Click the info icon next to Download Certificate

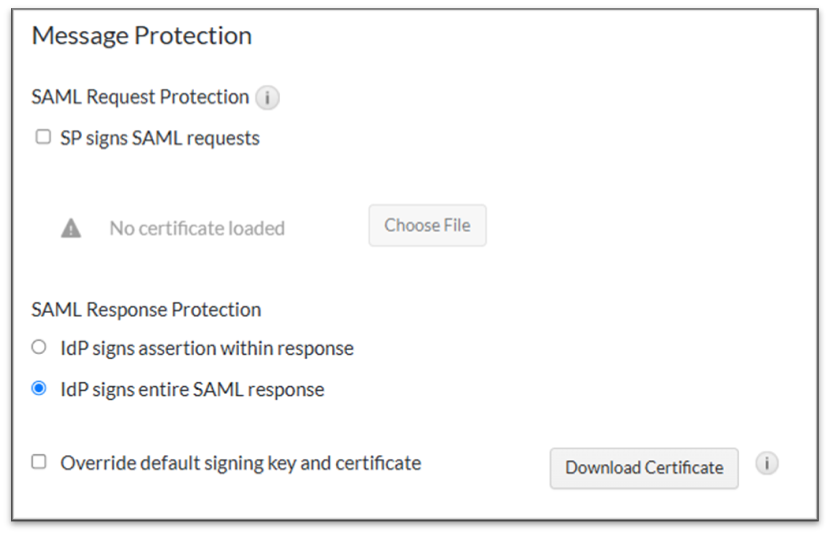pos(767,464)
